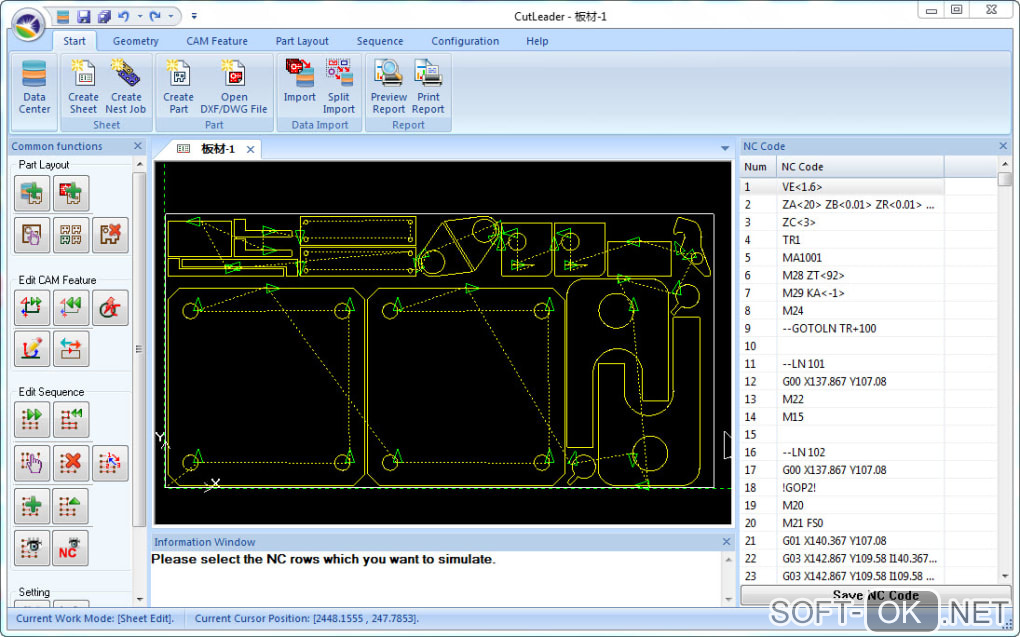1020x637 pixels.
Task: Click the Save NC Code button
Action: tap(875, 595)
